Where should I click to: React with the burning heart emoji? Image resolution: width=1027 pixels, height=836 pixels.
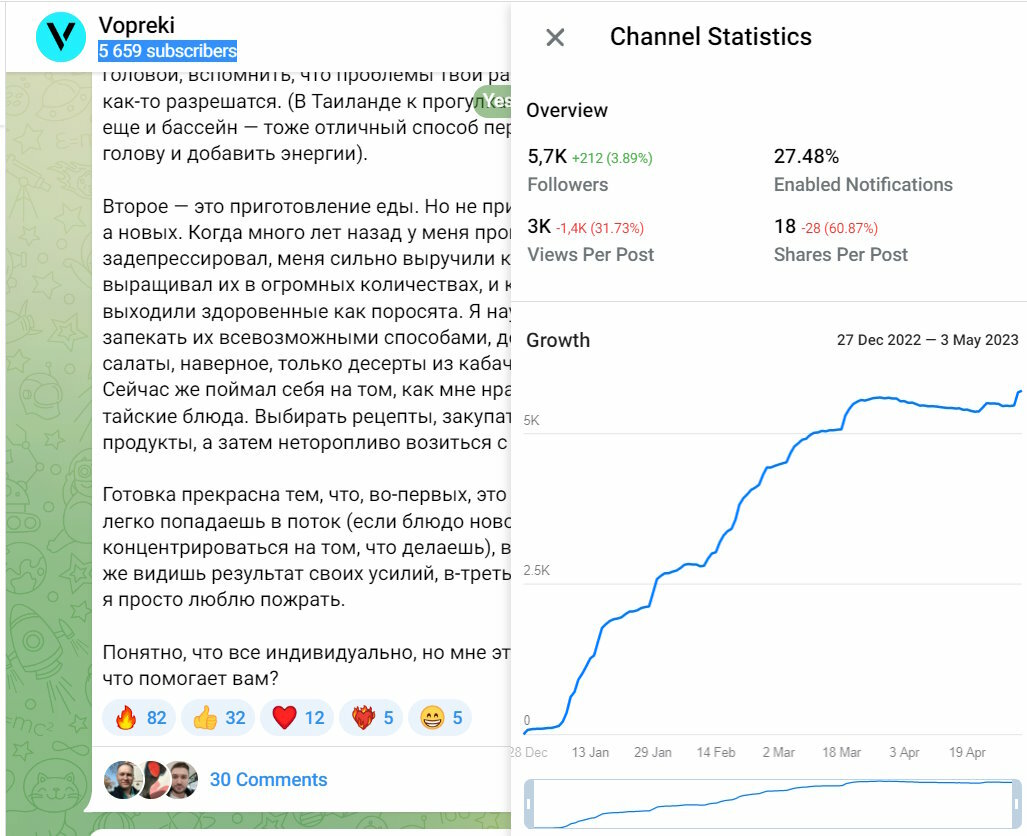coord(372,718)
